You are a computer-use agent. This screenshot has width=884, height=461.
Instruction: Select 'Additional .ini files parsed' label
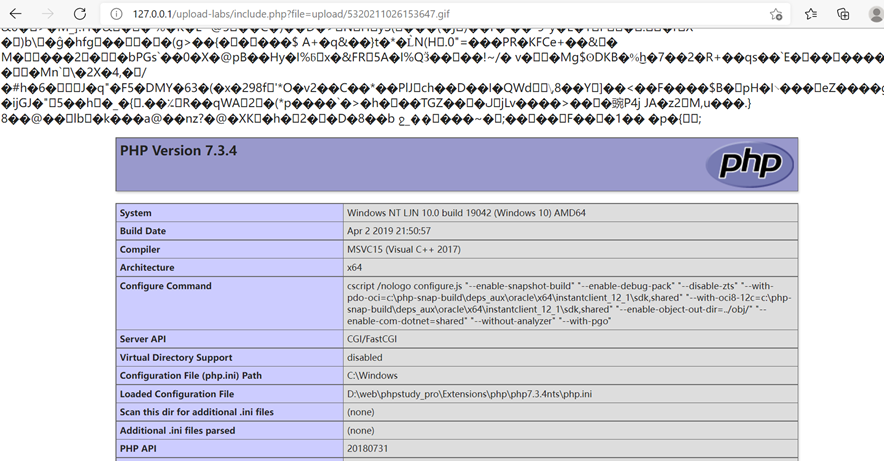tap(177, 431)
